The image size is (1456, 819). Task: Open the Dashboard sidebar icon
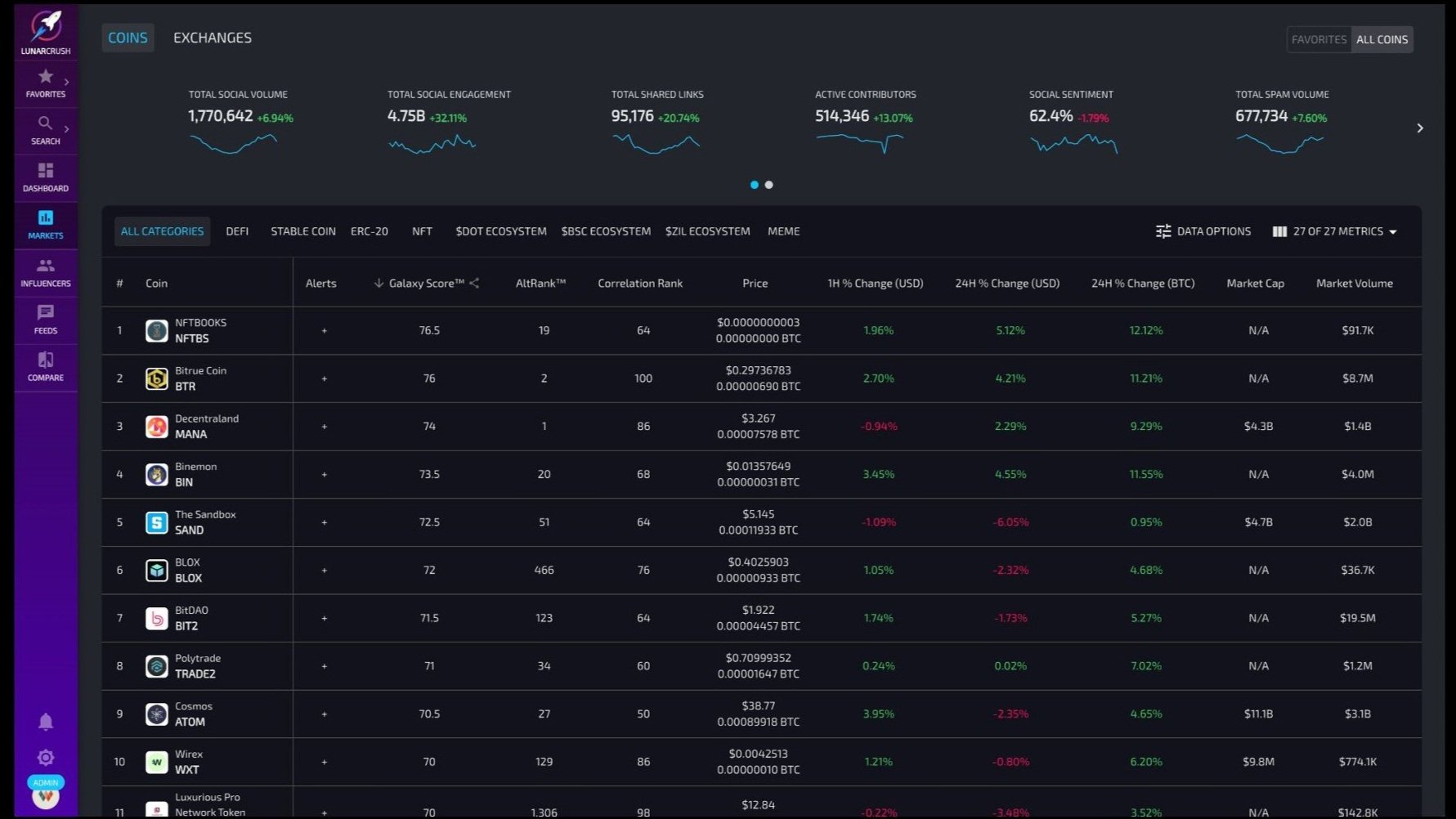(x=45, y=170)
